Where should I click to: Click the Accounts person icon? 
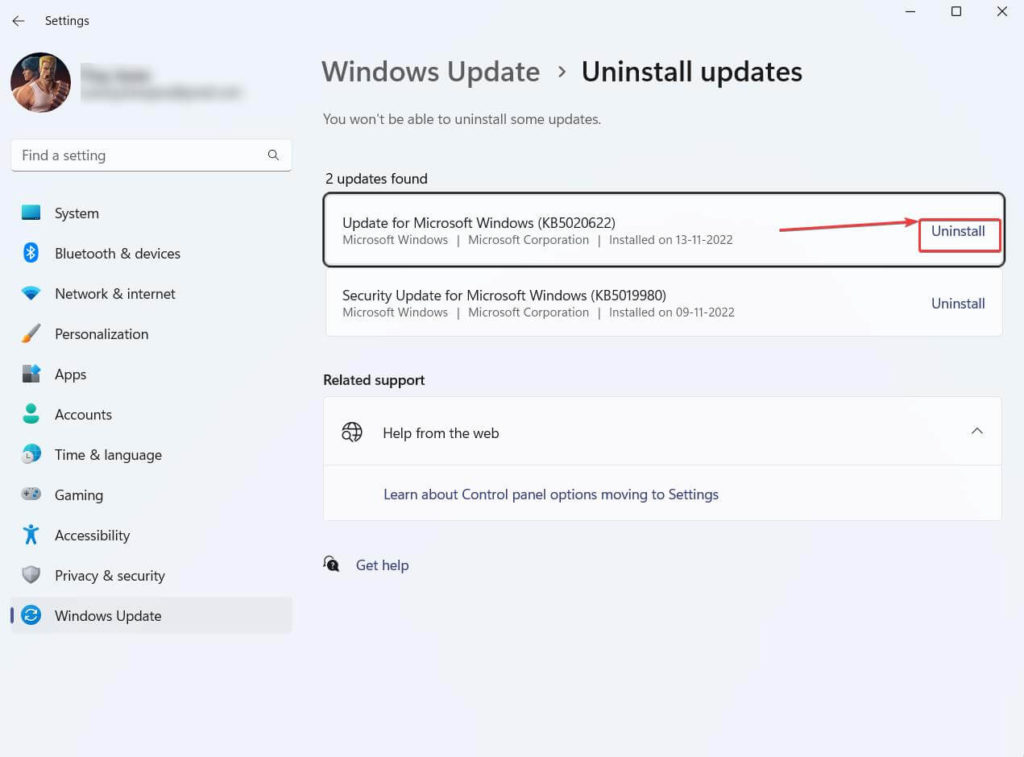(31, 413)
